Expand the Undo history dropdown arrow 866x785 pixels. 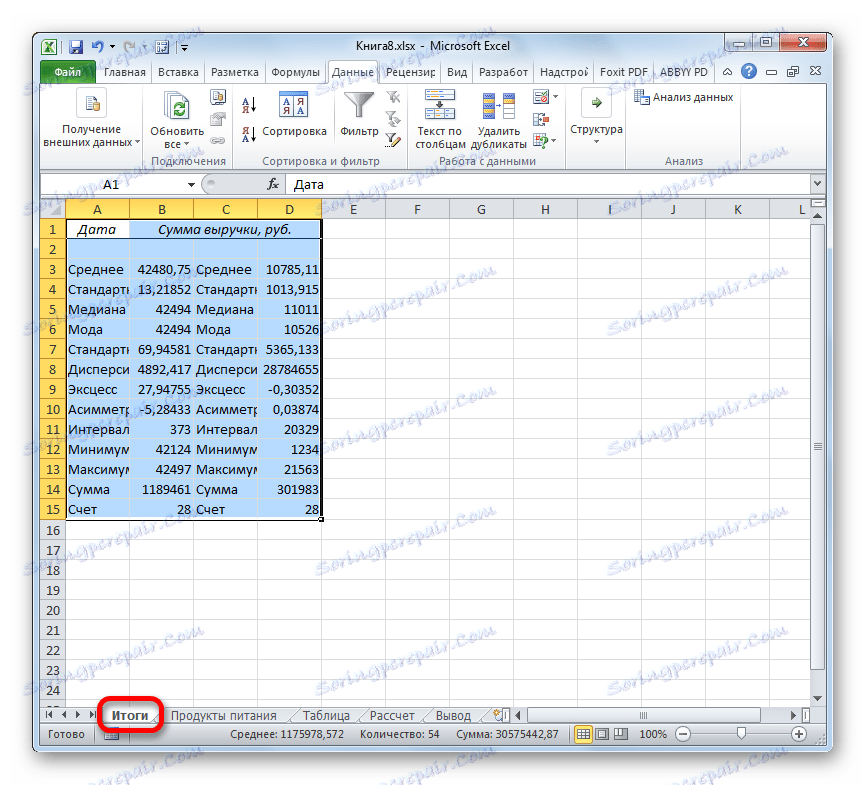[x=112, y=47]
